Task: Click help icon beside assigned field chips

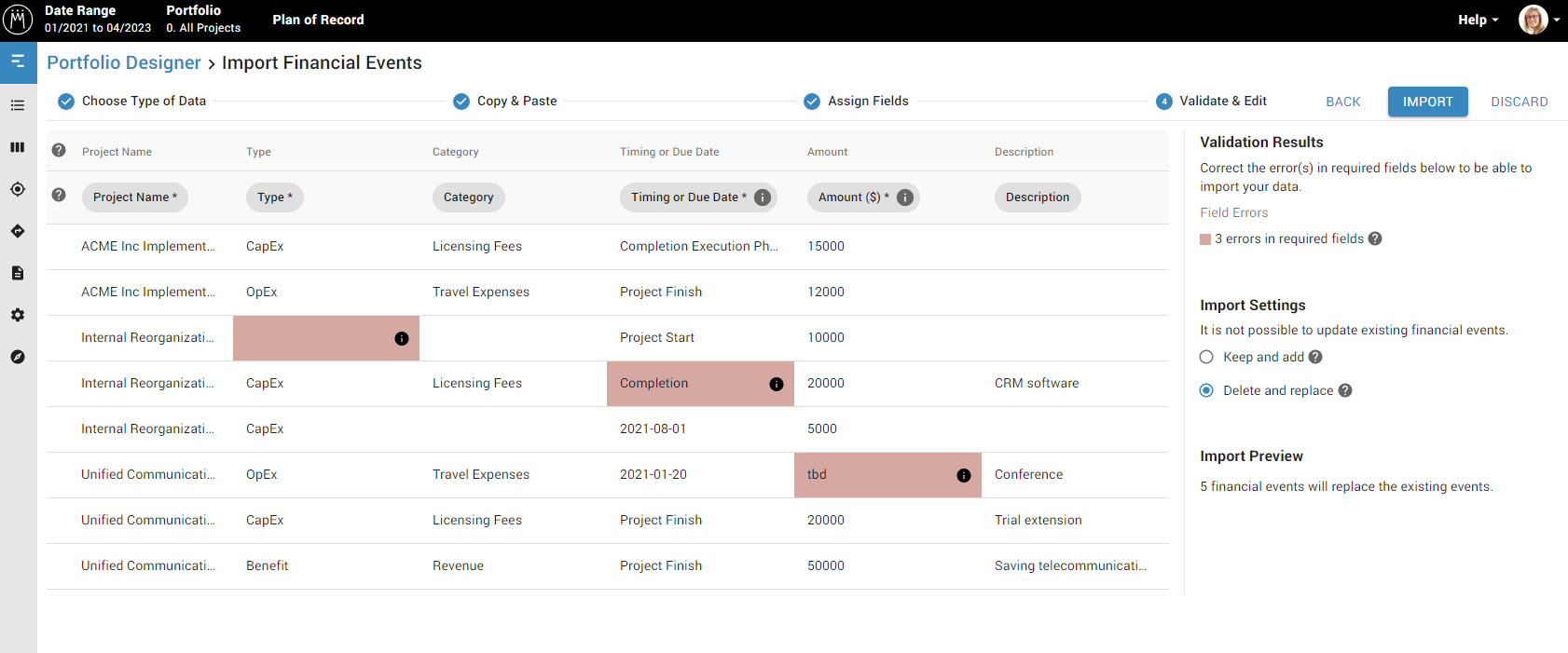Action: tap(59, 195)
